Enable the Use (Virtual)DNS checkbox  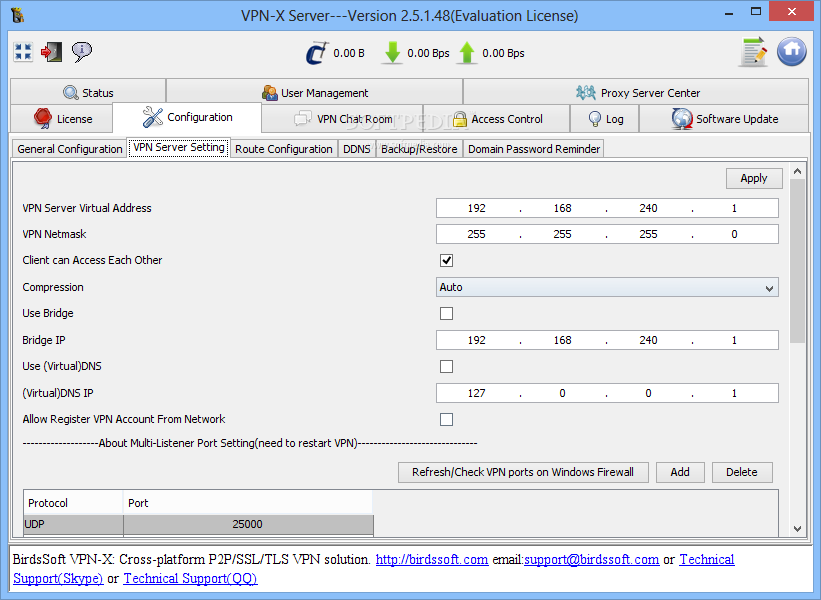tap(447, 366)
